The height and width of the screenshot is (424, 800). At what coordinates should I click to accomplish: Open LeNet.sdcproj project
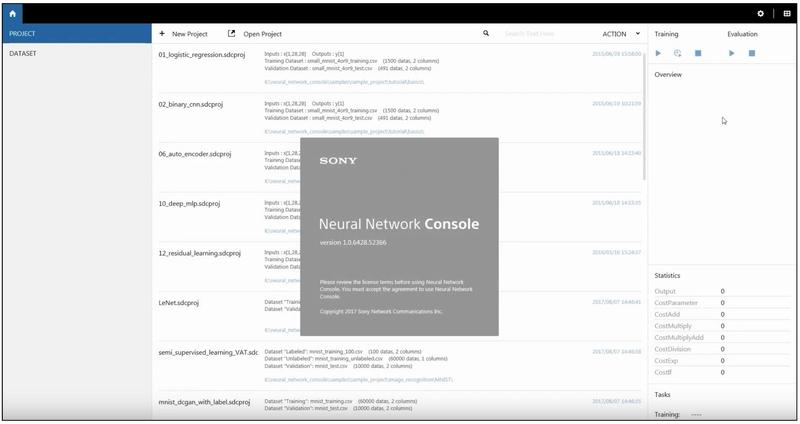[x=179, y=303]
